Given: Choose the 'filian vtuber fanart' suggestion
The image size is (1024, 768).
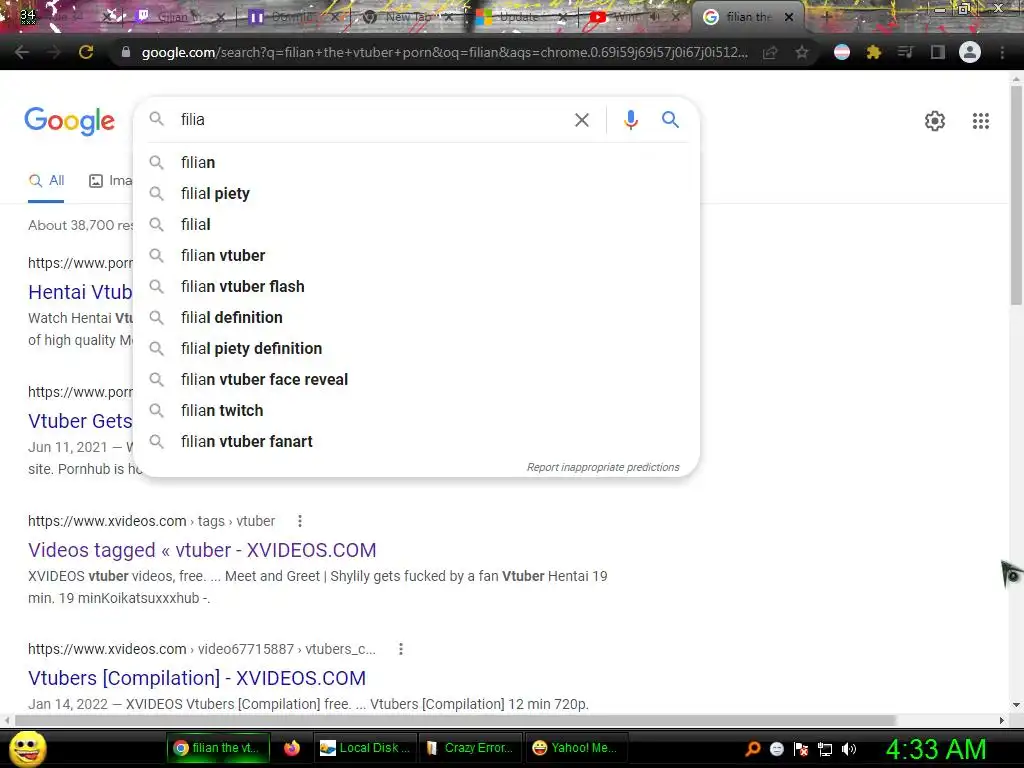Looking at the screenshot, I should 417,441.
